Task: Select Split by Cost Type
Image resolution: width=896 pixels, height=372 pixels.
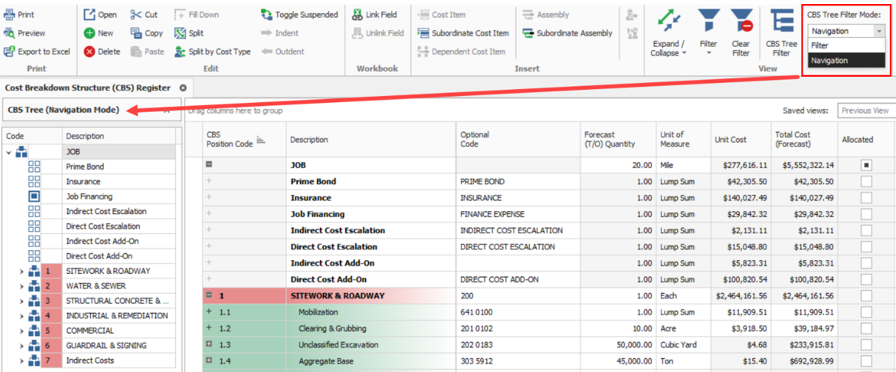Action: click(212, 51)
